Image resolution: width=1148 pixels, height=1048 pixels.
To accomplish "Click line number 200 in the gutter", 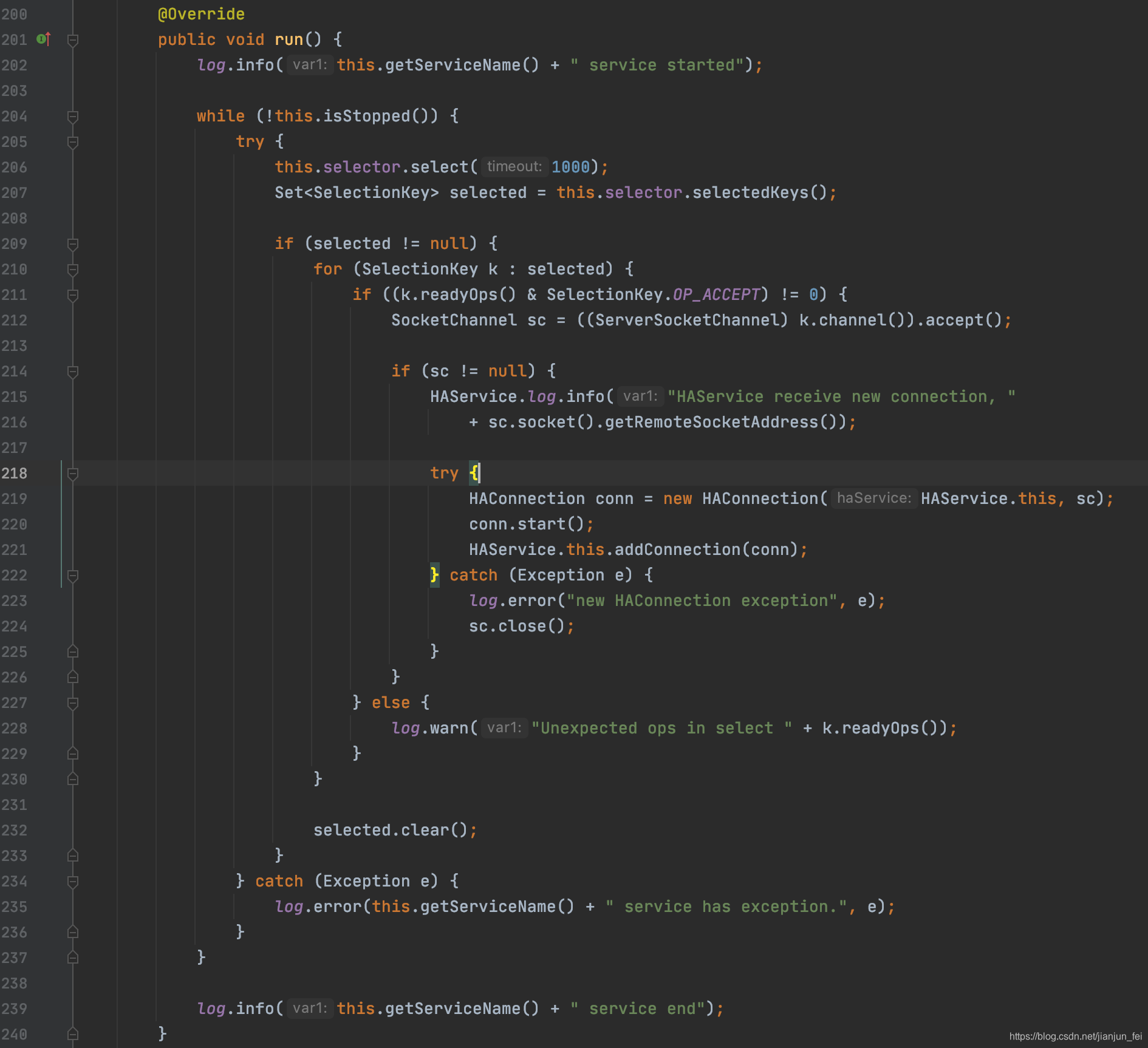I will (15, 14).
